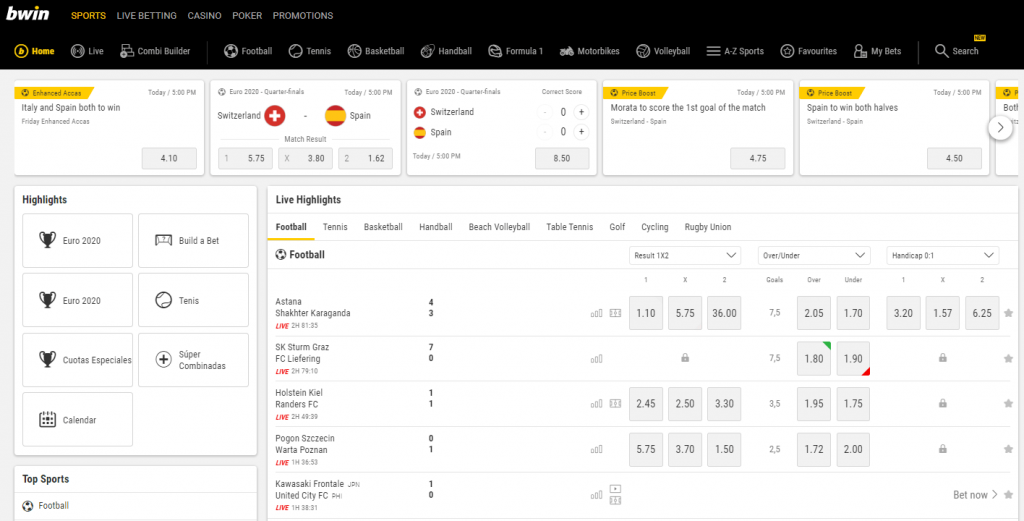Select the Formula 1 helmet icon
Image resolution: width=1024 pixels, height=521 pixels.
(495, 51)
